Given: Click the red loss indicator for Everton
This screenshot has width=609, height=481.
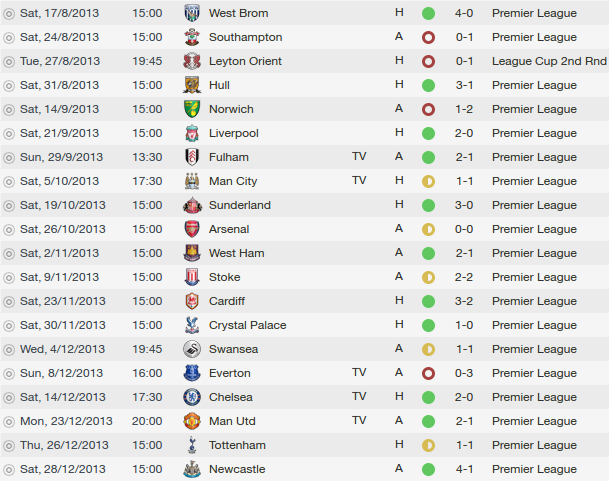Looking at the screenshot, I should point(428,373).
